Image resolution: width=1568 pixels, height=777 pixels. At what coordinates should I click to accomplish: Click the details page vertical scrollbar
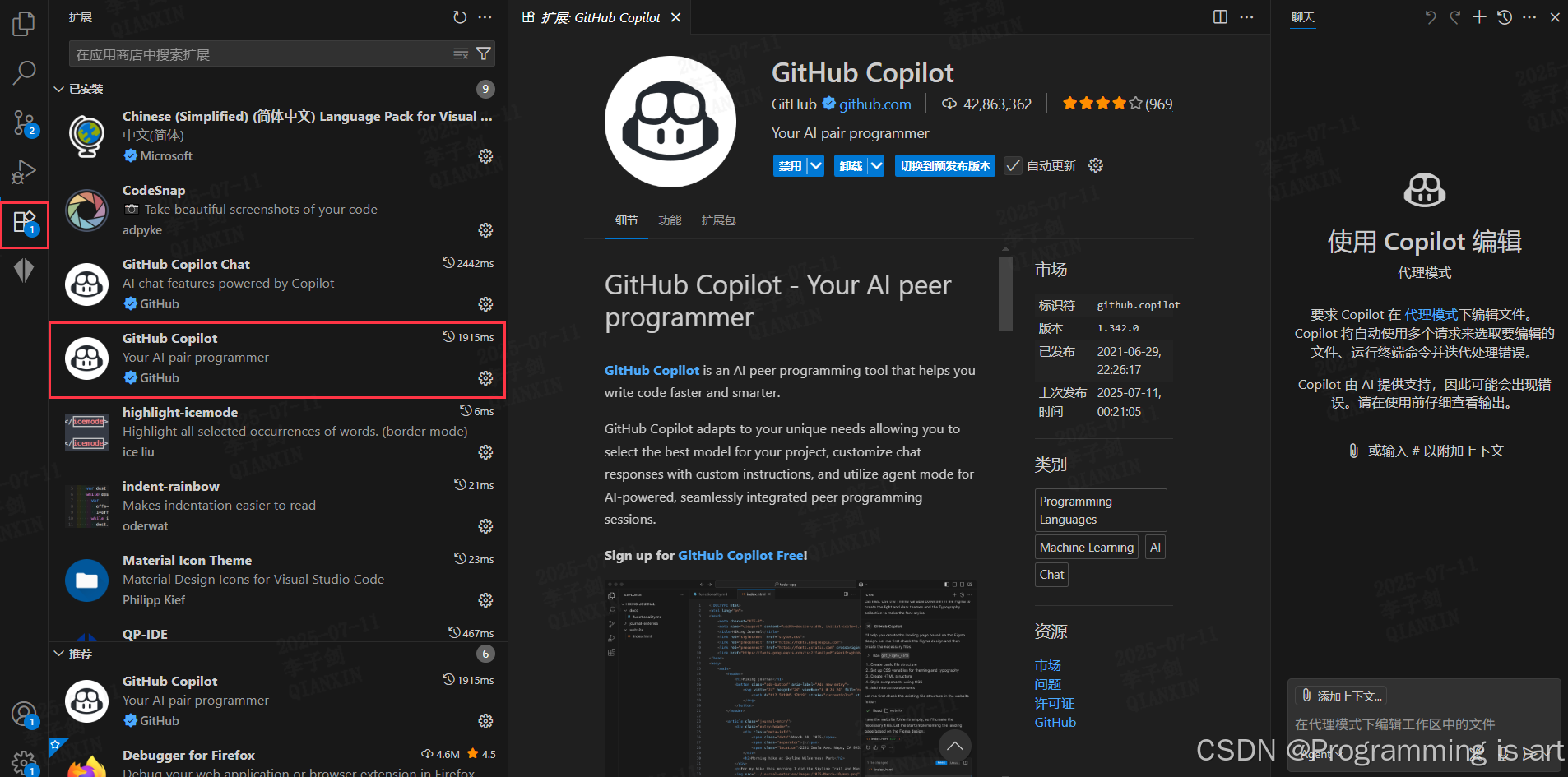click(x=1005, y=294)
